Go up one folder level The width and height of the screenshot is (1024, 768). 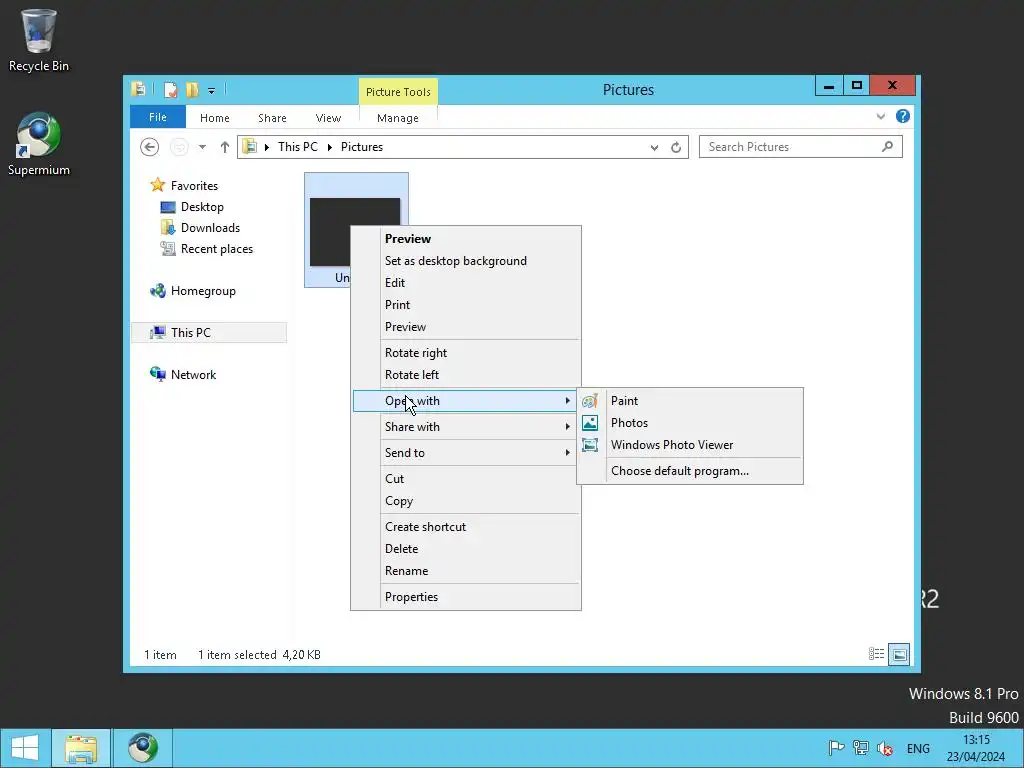coord(225,147)
